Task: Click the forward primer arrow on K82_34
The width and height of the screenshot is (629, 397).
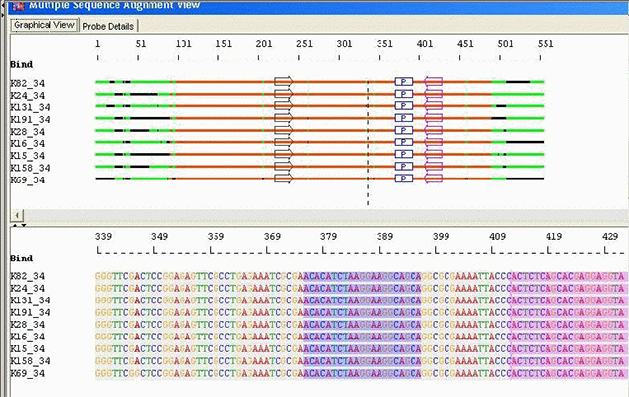Action: [x=284, y=82]
